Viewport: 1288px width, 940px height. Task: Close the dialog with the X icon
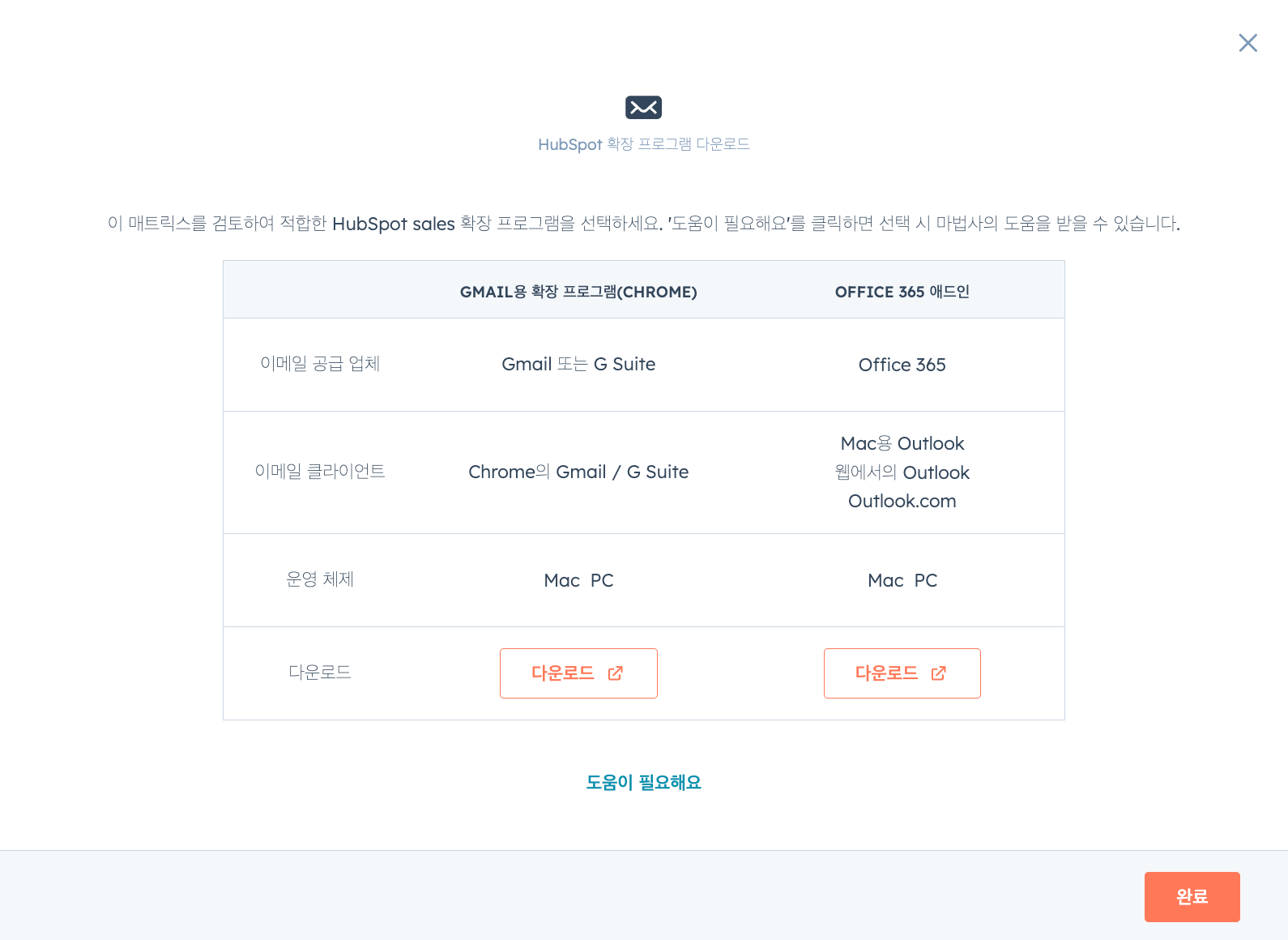pos(1247,43)
